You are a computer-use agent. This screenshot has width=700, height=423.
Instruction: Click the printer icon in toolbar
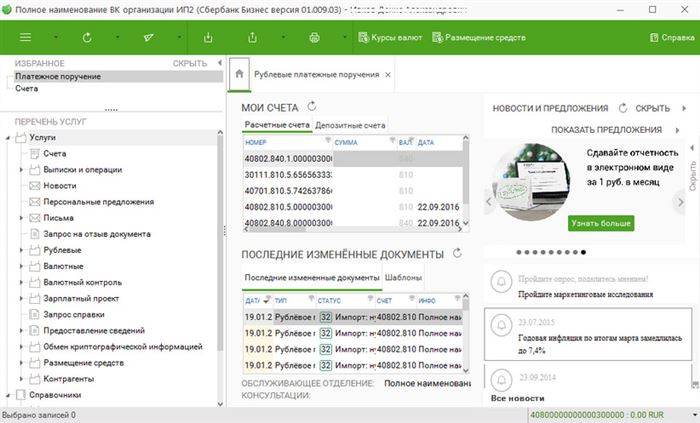(x=314, y=37)
